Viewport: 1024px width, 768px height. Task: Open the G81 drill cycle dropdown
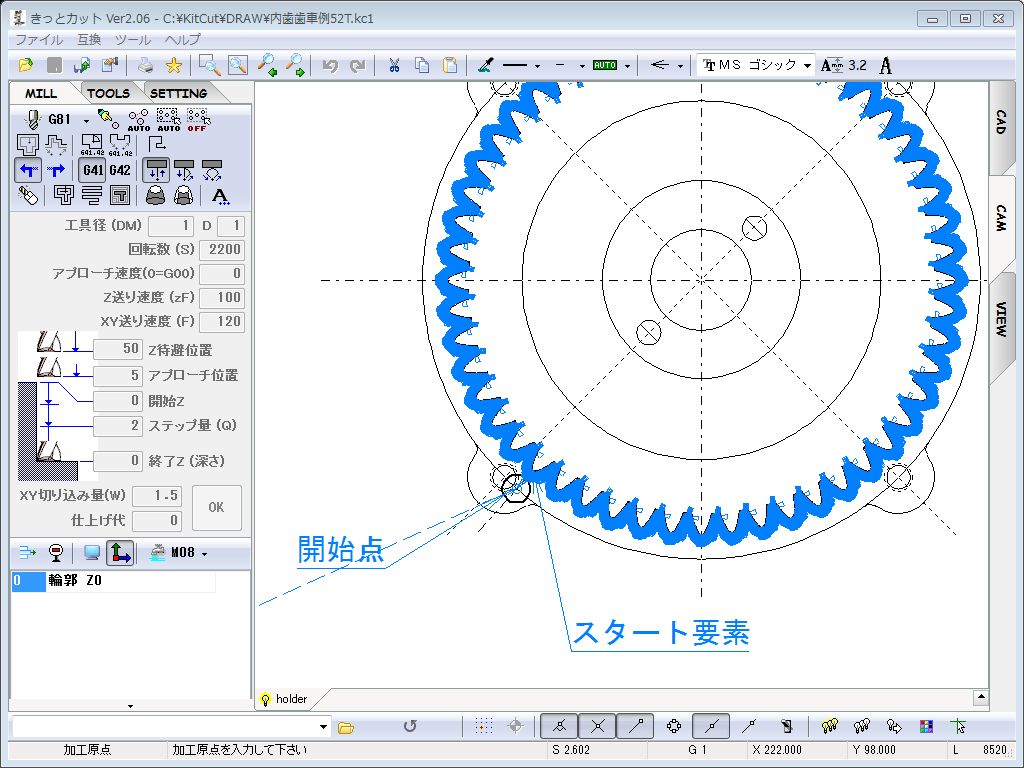tap(86, 121)
